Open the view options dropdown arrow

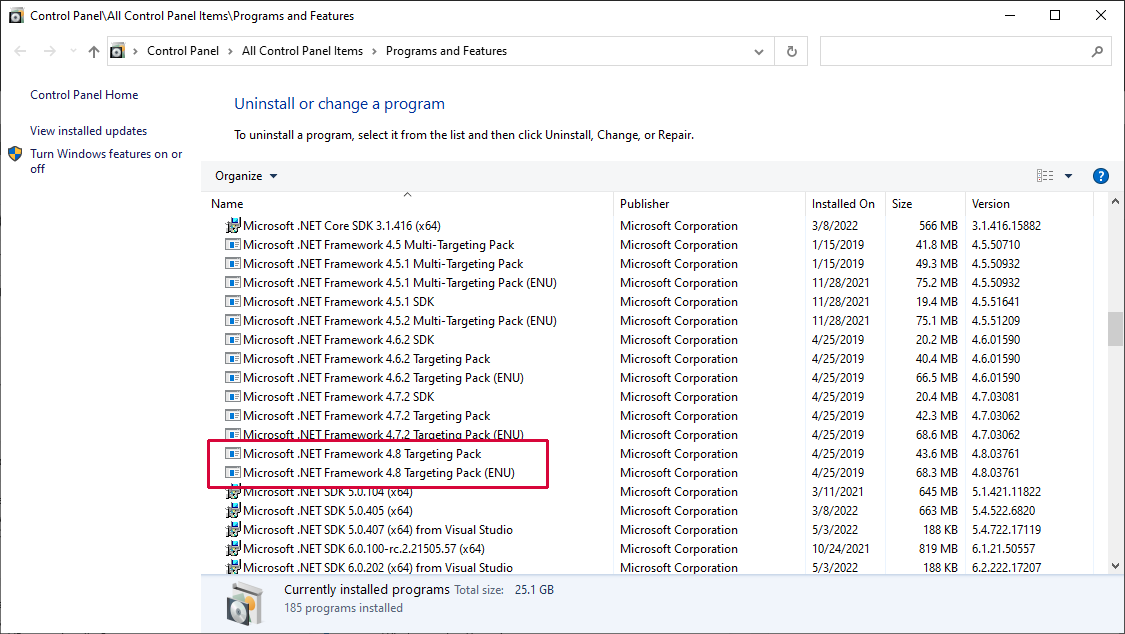click(x=1068, y=176)
